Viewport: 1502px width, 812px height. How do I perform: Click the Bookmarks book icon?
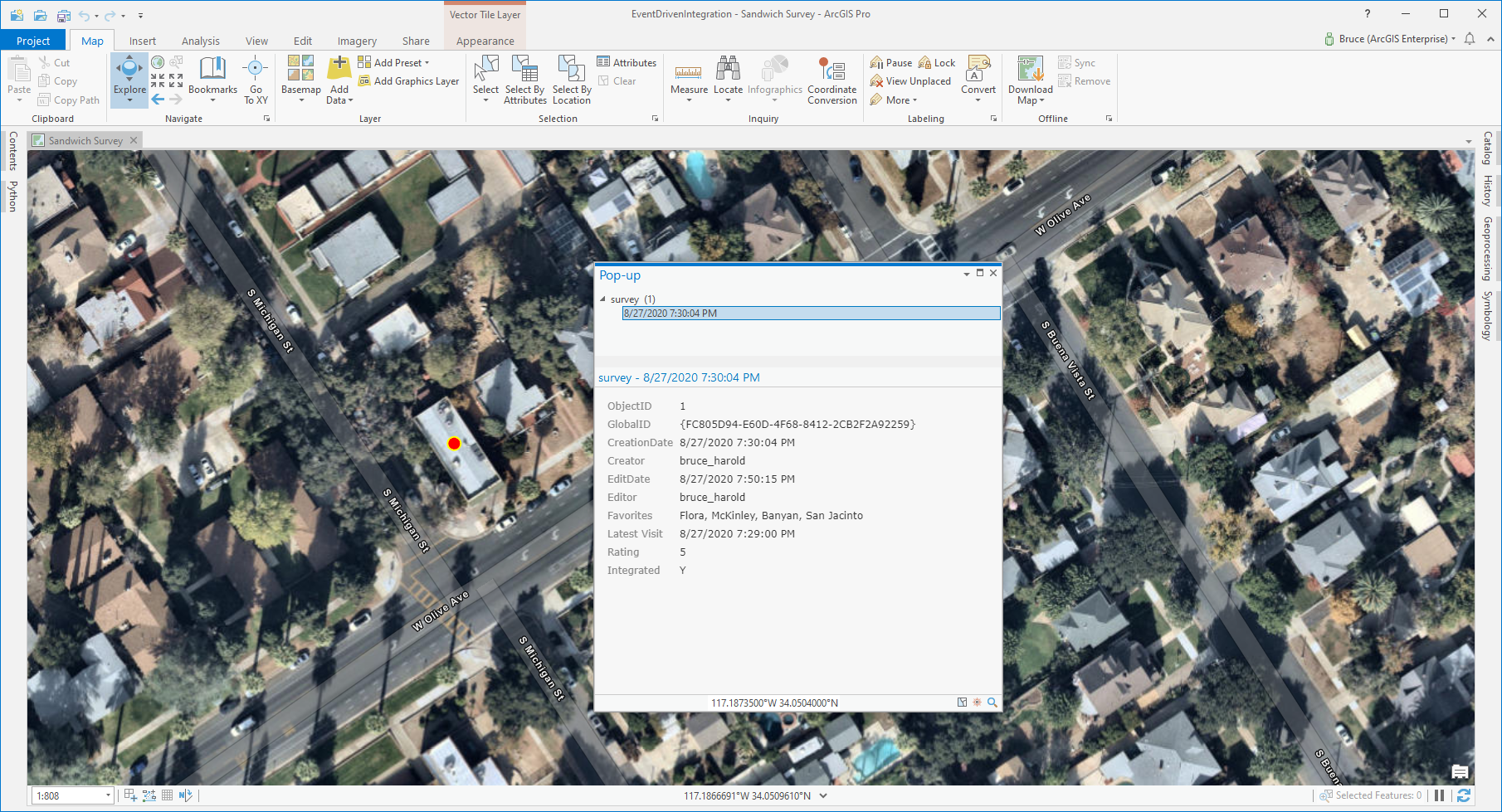pyautogui.click(x=212, y=69)
